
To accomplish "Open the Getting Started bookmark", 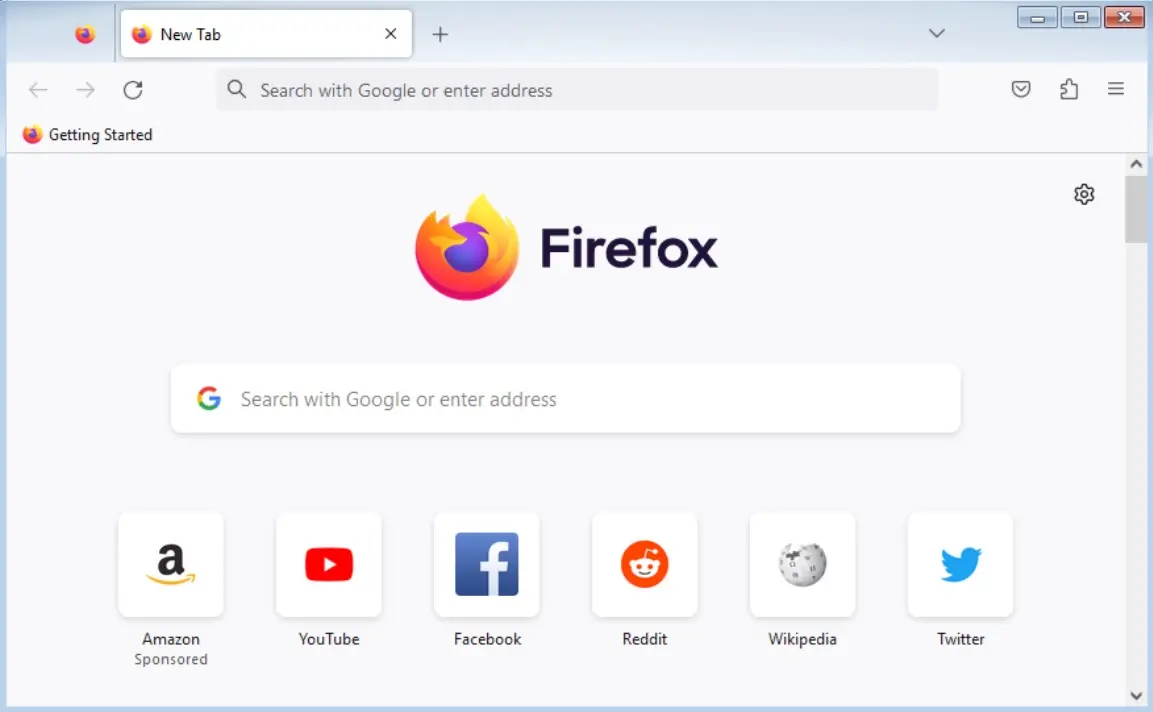I will click(87, 134).
